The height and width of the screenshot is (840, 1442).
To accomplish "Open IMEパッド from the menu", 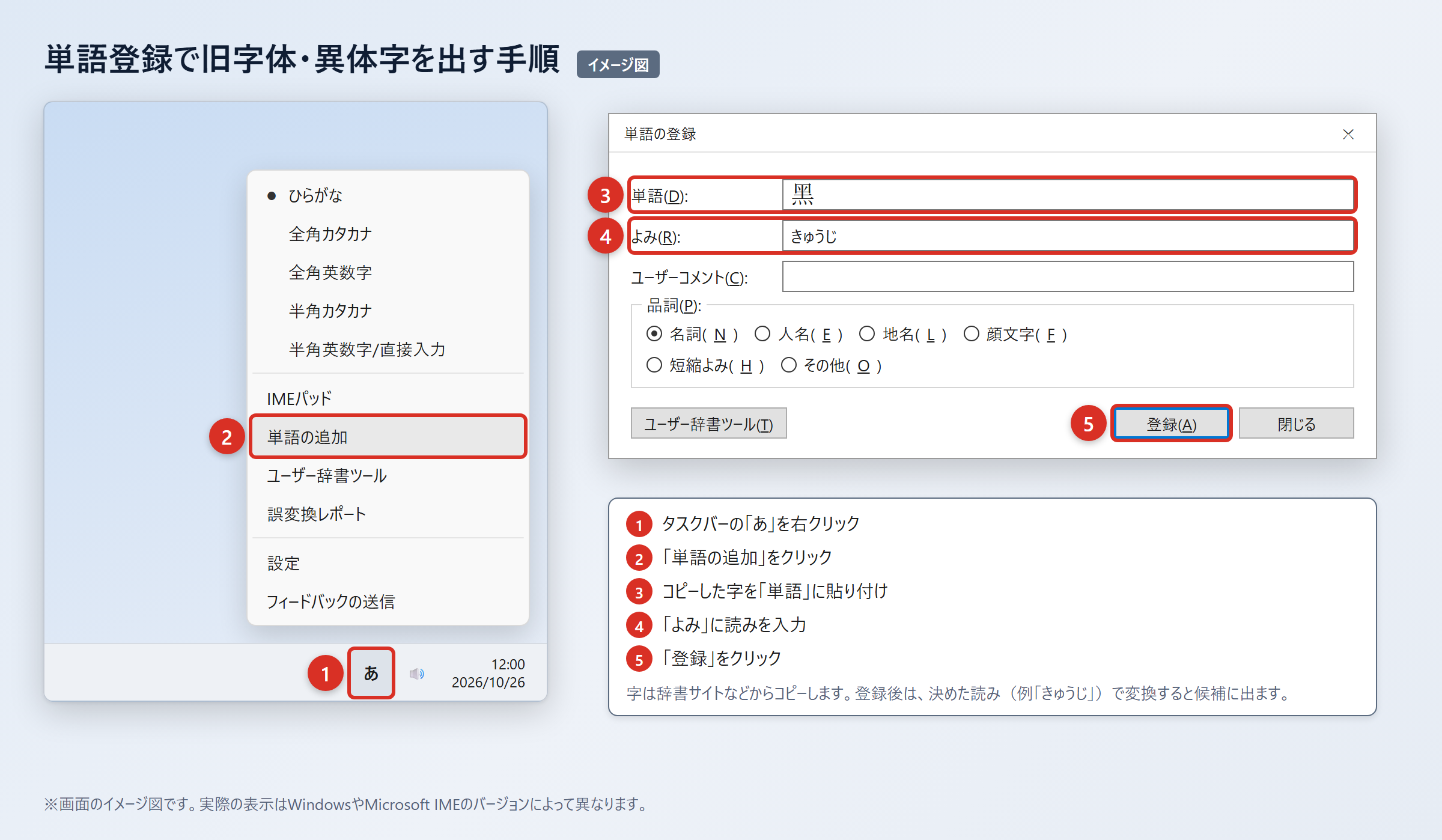I will pyautogui.click(x=388, y=398).
